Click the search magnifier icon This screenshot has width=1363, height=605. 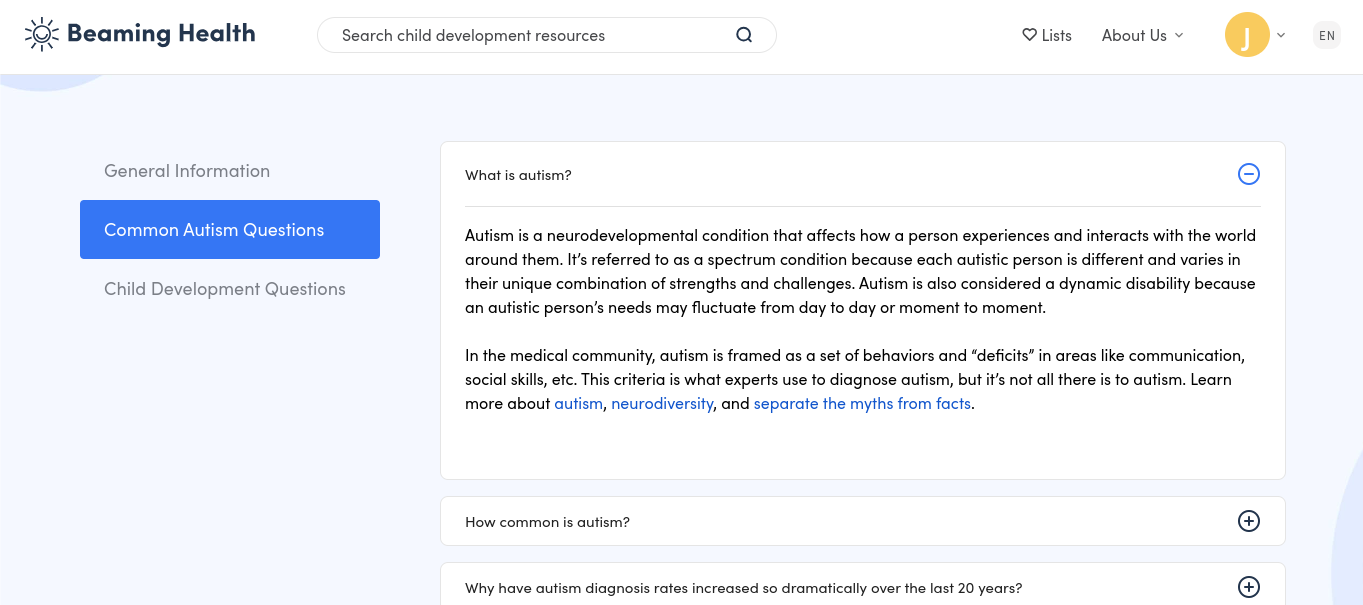pyautogui.click(x=744, y=35)
